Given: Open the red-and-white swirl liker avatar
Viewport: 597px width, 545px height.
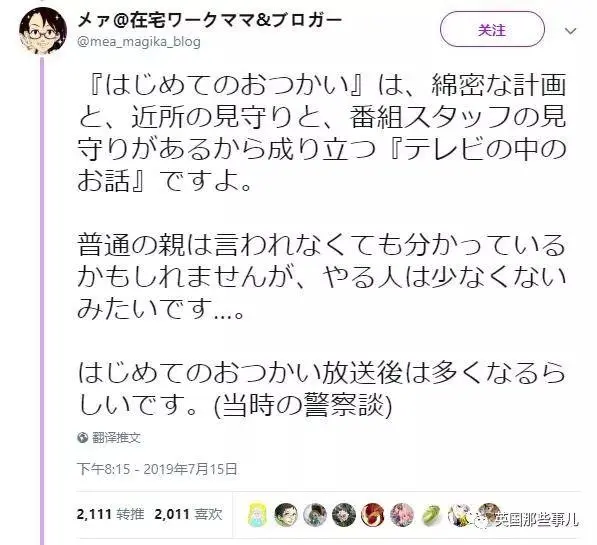Looking at the screenshot, I should 372,515.
